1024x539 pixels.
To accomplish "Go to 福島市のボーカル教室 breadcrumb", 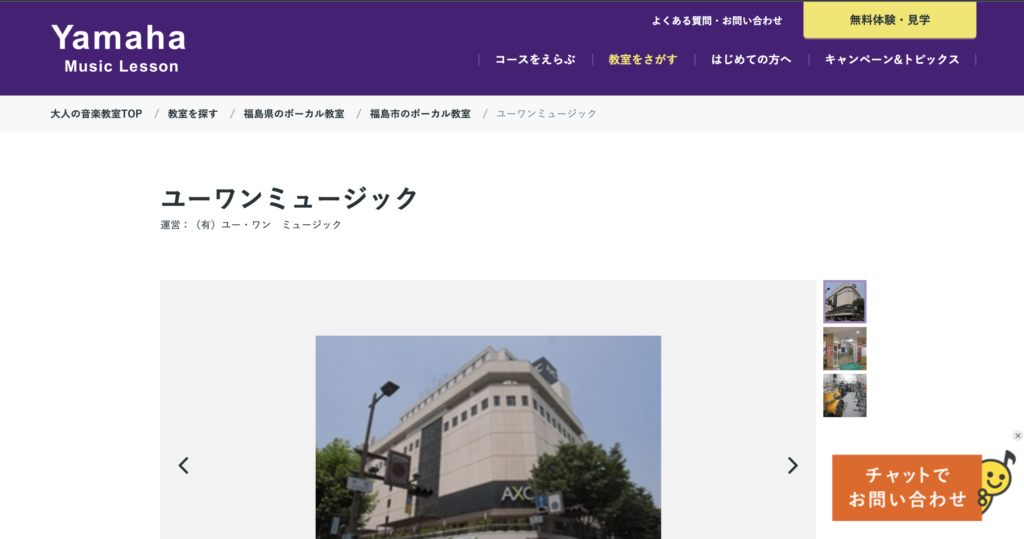I will point(420,114).
